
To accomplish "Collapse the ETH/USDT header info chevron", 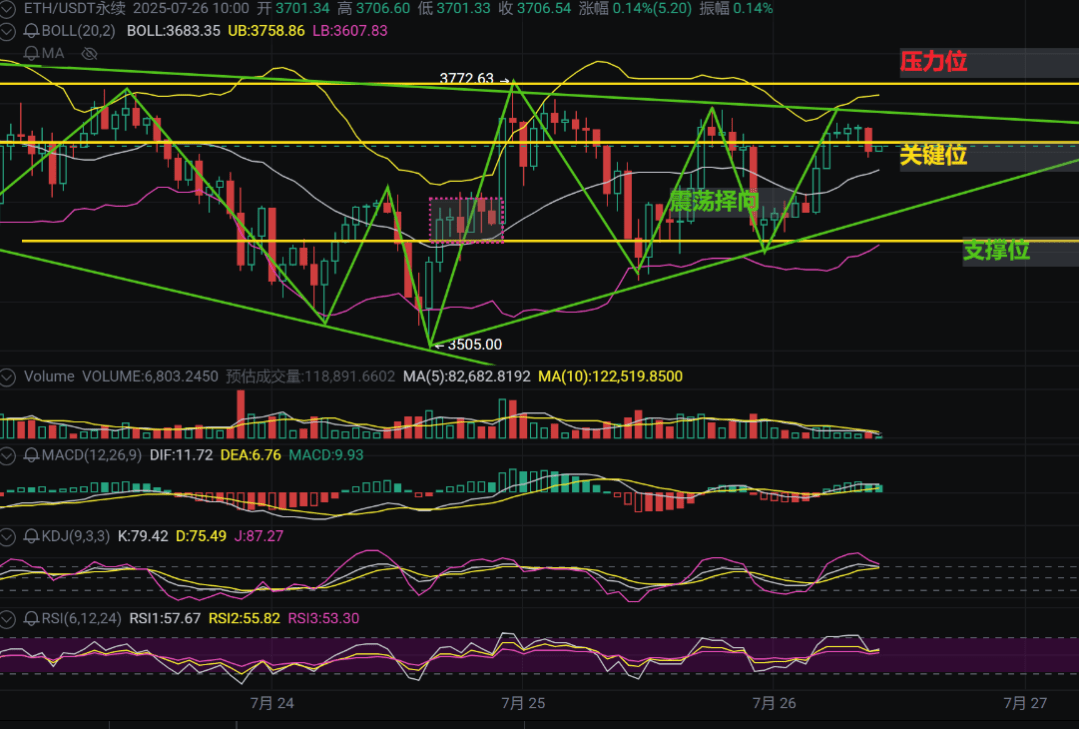I will [7, 9].
